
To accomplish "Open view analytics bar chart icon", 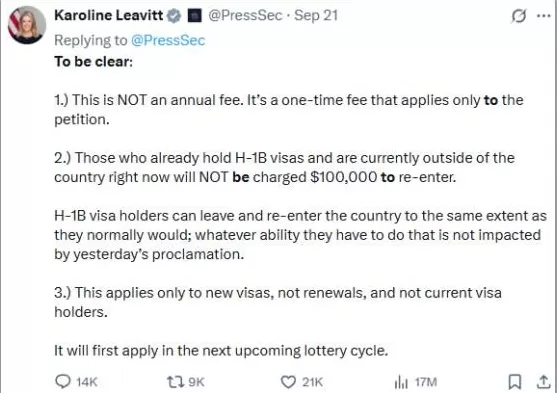I will [x=401, y=382].
